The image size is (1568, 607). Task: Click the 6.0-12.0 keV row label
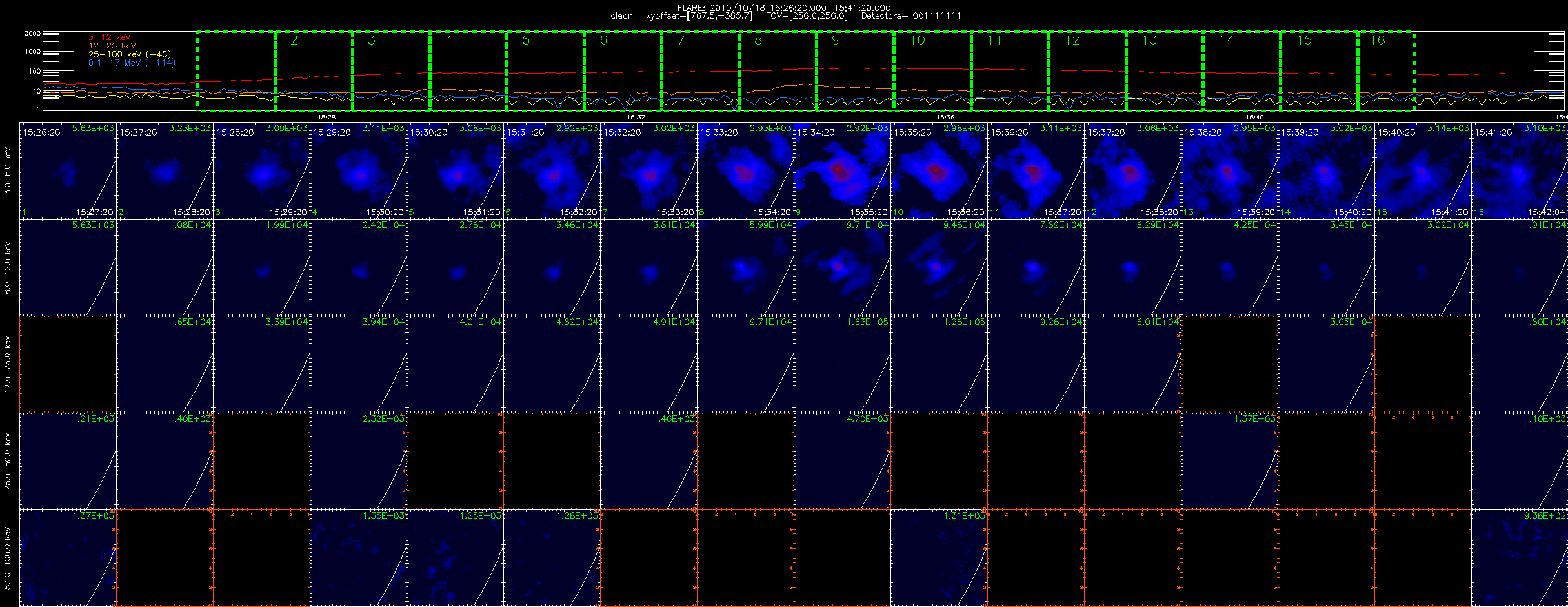[x=8, y=268]
